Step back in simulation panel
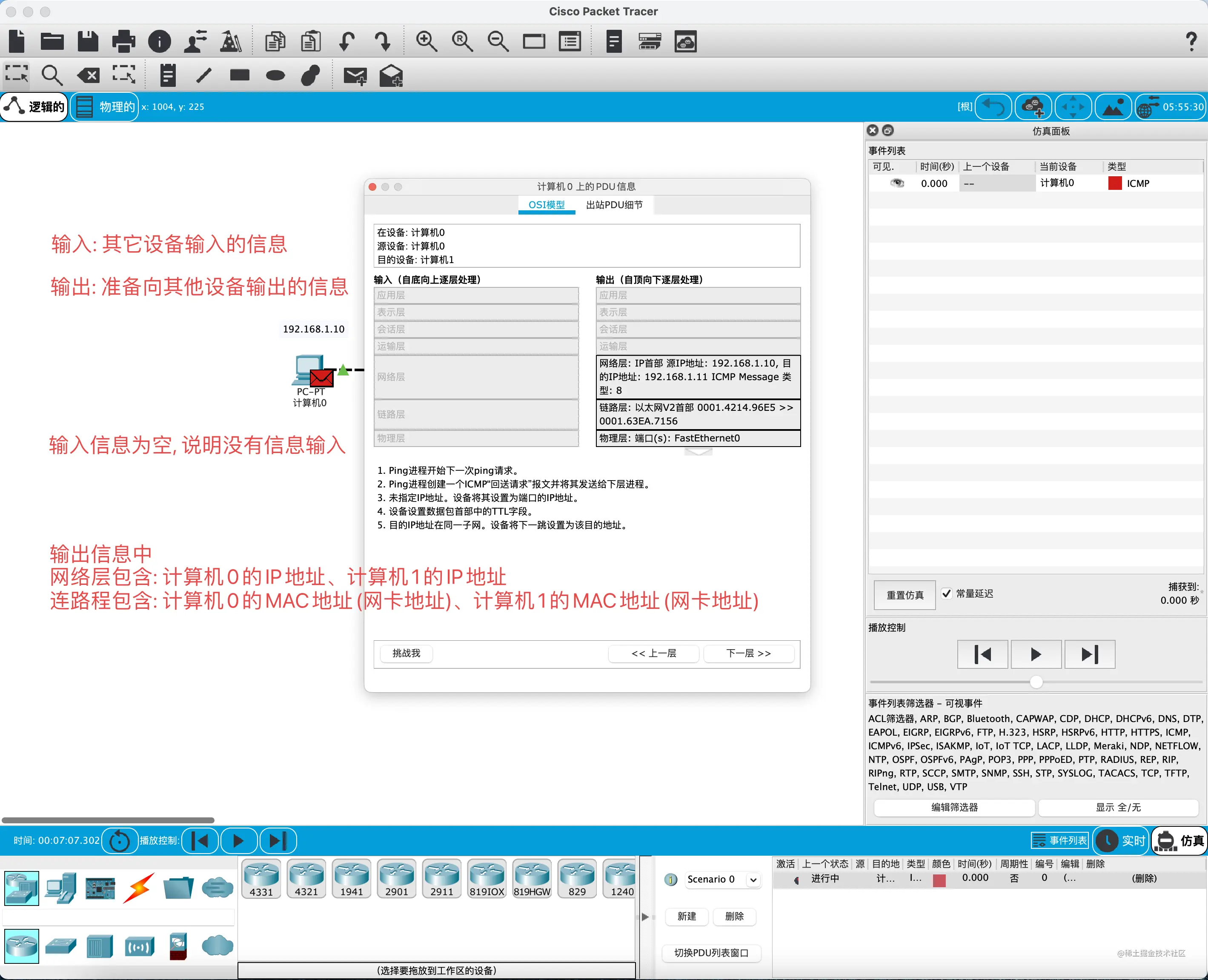Viewport: 1208px width, 980px height. pyautogui.click(x=982, y=654)
